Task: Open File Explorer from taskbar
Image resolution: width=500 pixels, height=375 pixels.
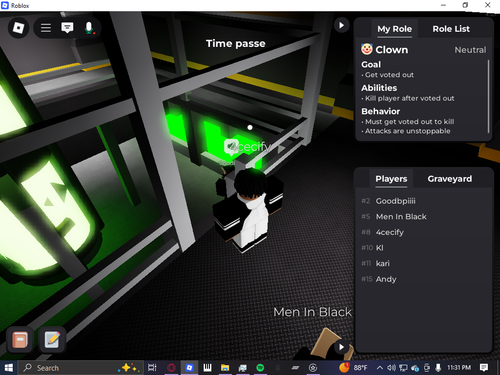Action: pos(225,368)
